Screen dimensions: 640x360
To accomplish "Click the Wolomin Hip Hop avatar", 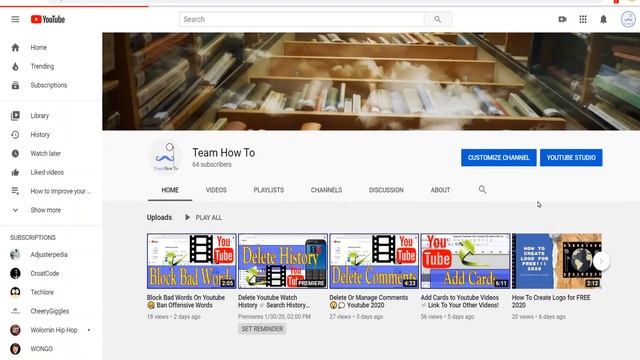I will pyautogui.click(x=15, y=330).
